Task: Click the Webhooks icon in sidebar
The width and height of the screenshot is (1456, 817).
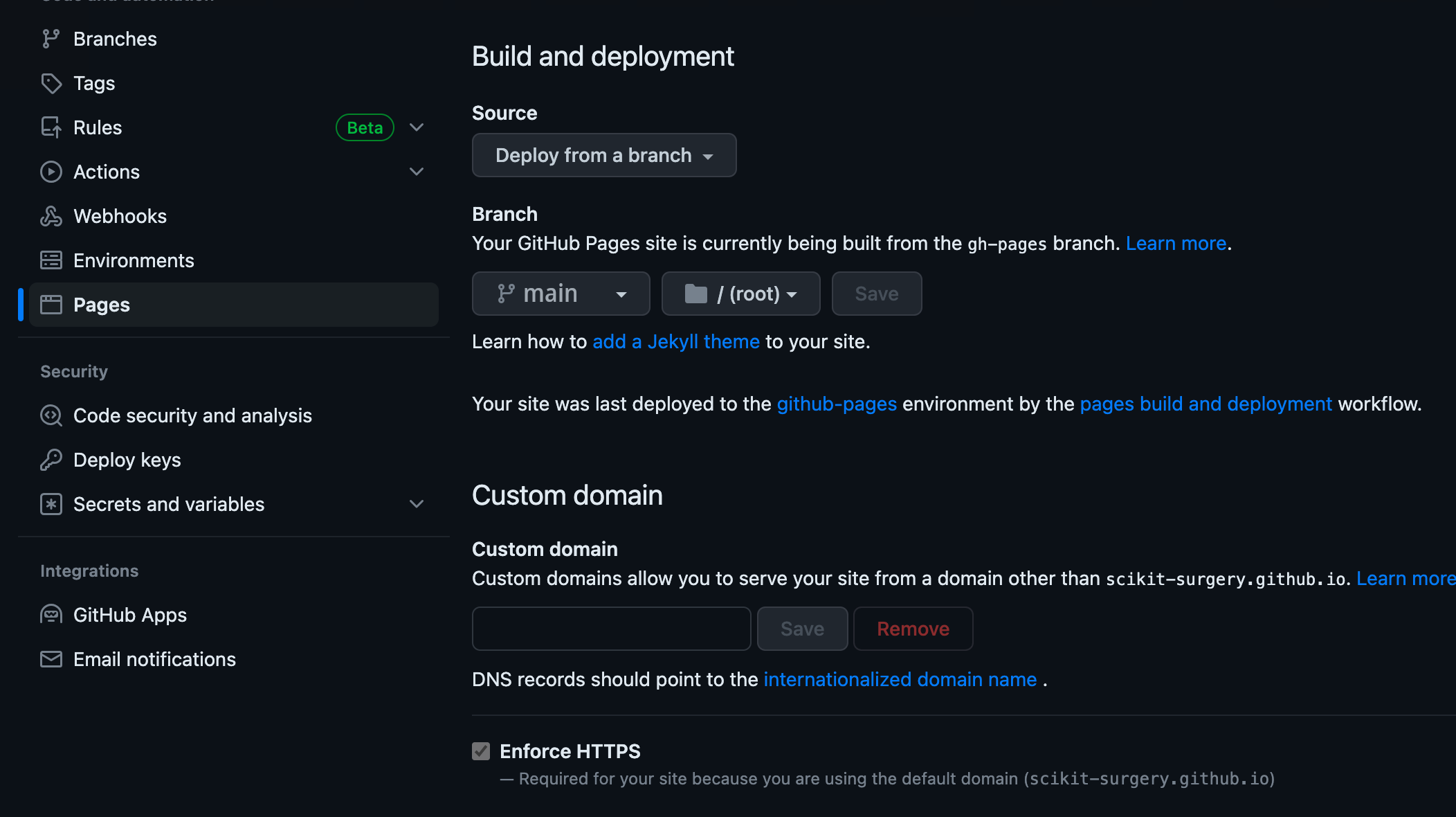Action: pos(51,216)
